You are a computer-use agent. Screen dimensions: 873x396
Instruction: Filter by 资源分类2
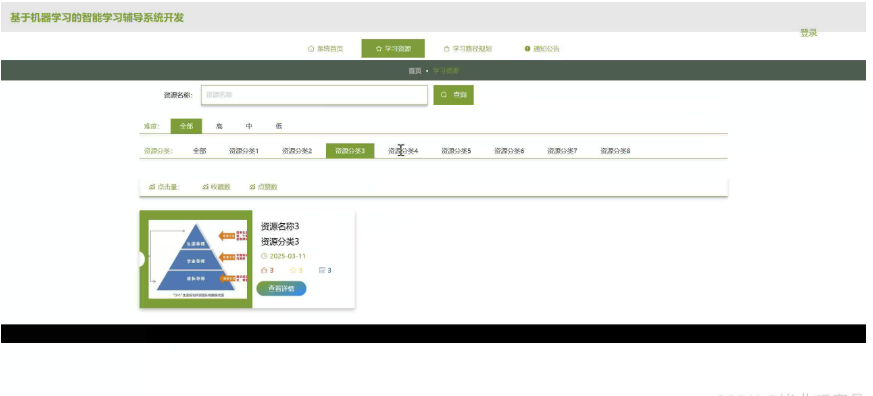point(297,151)
